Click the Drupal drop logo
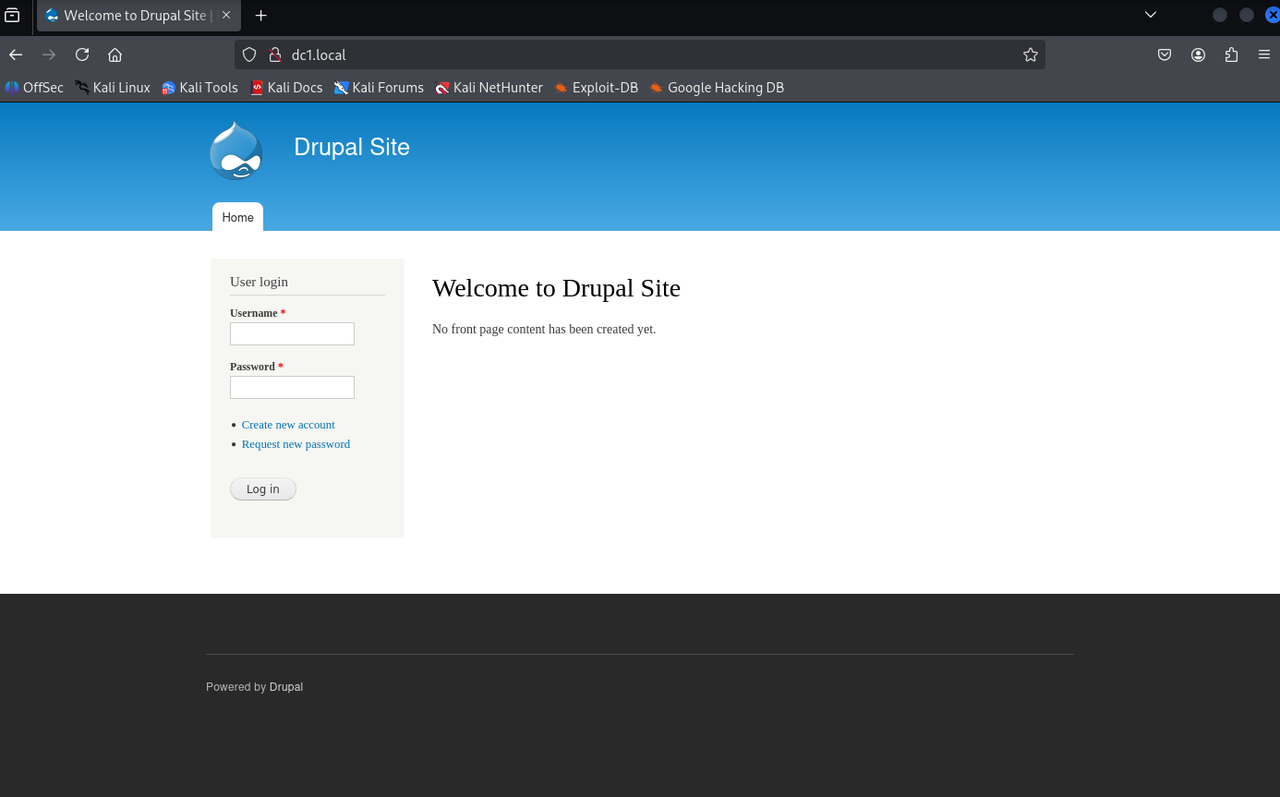Screen dimensions: 1280x797 (236, 151)
